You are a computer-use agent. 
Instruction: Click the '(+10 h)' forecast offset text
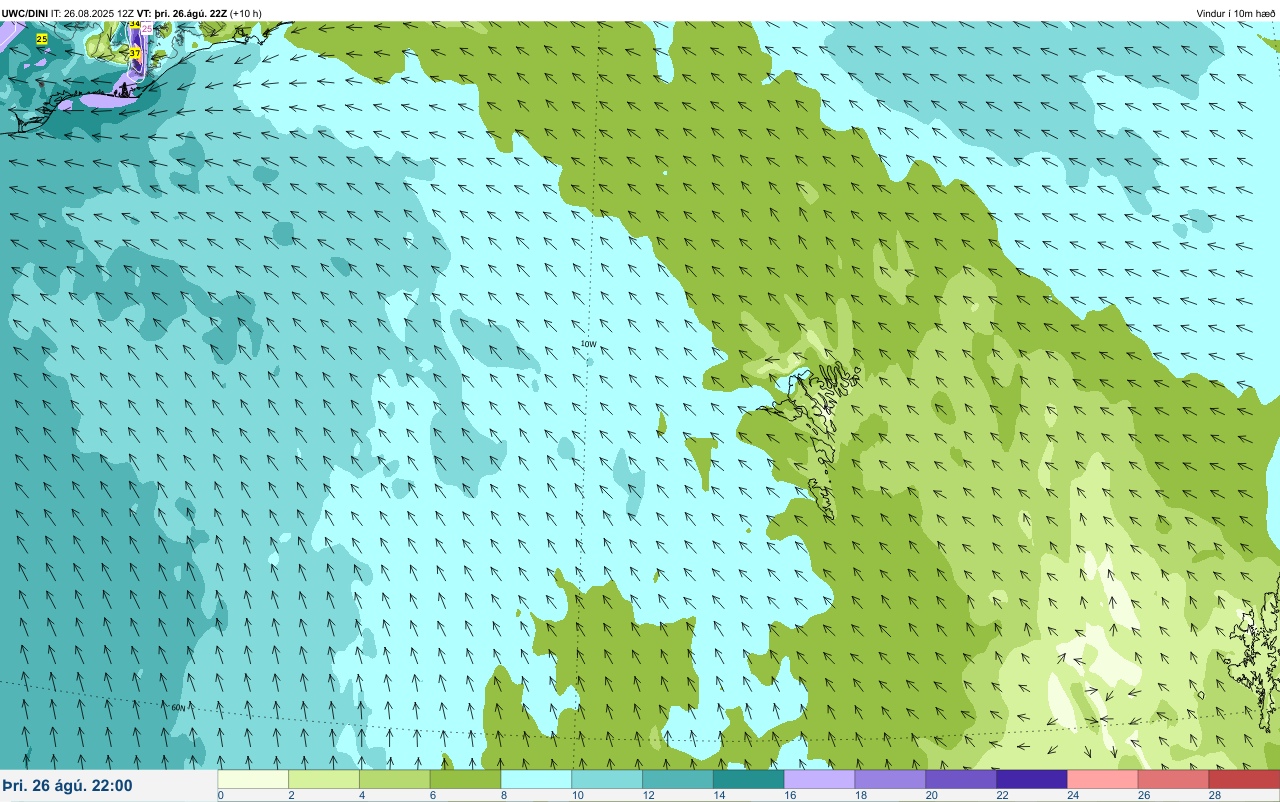[246, 14]
